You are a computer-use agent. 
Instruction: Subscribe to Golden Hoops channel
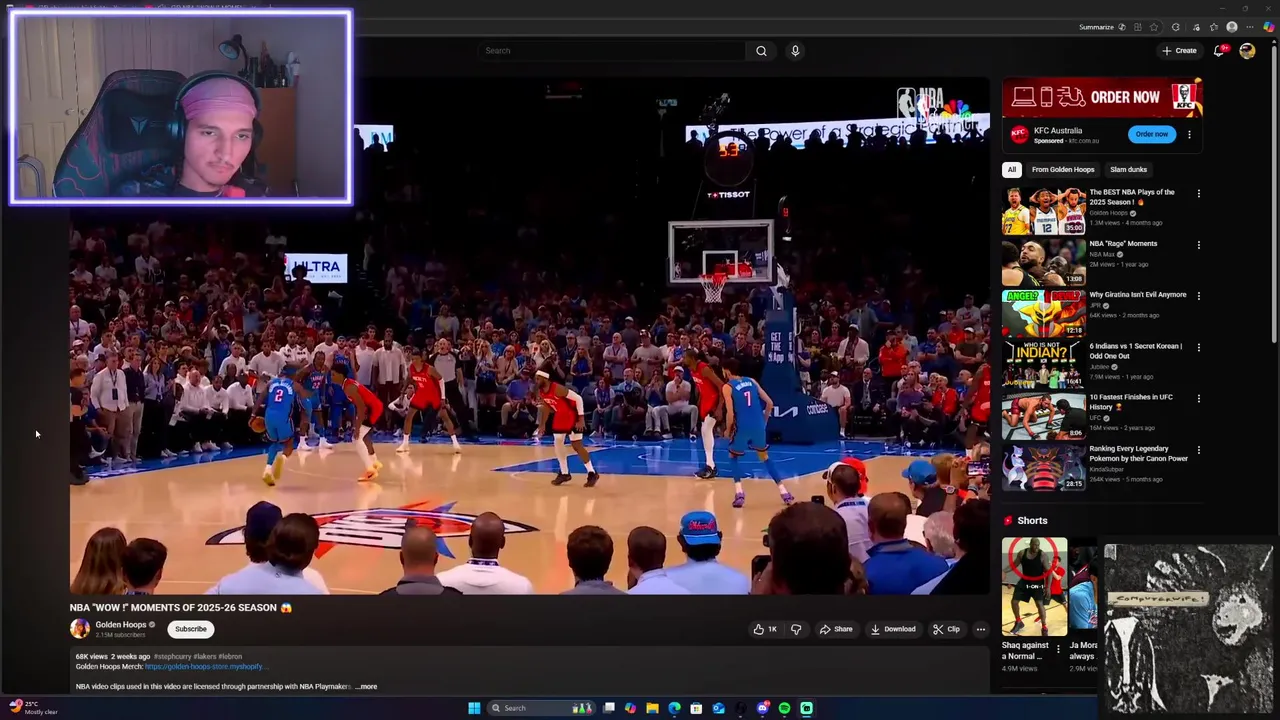190,629
